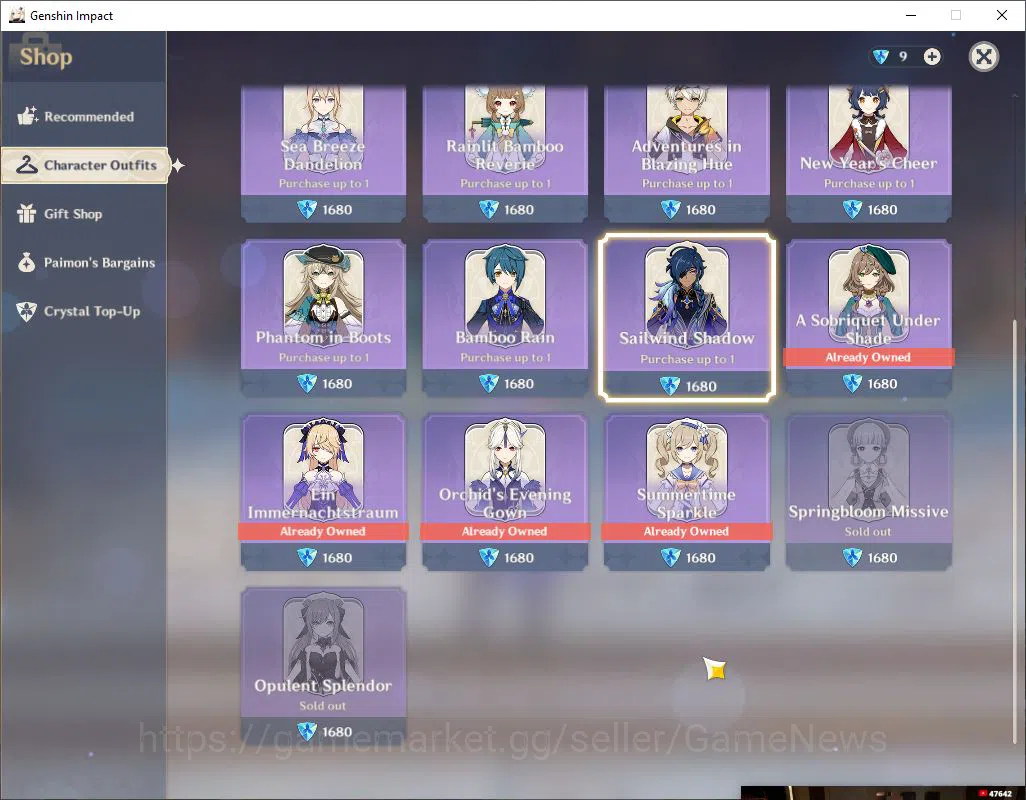1026x800 pixels.
Task: Click the money bag Paimon's Bargains icon
Action: tap(26, 262)
